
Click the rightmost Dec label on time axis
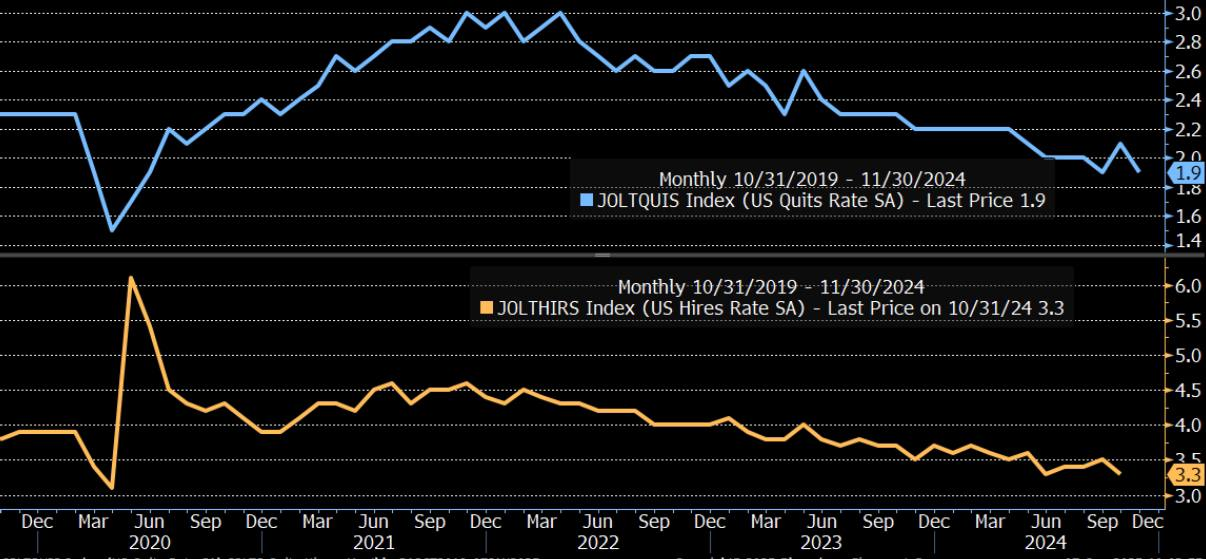tap(1147, 521)
